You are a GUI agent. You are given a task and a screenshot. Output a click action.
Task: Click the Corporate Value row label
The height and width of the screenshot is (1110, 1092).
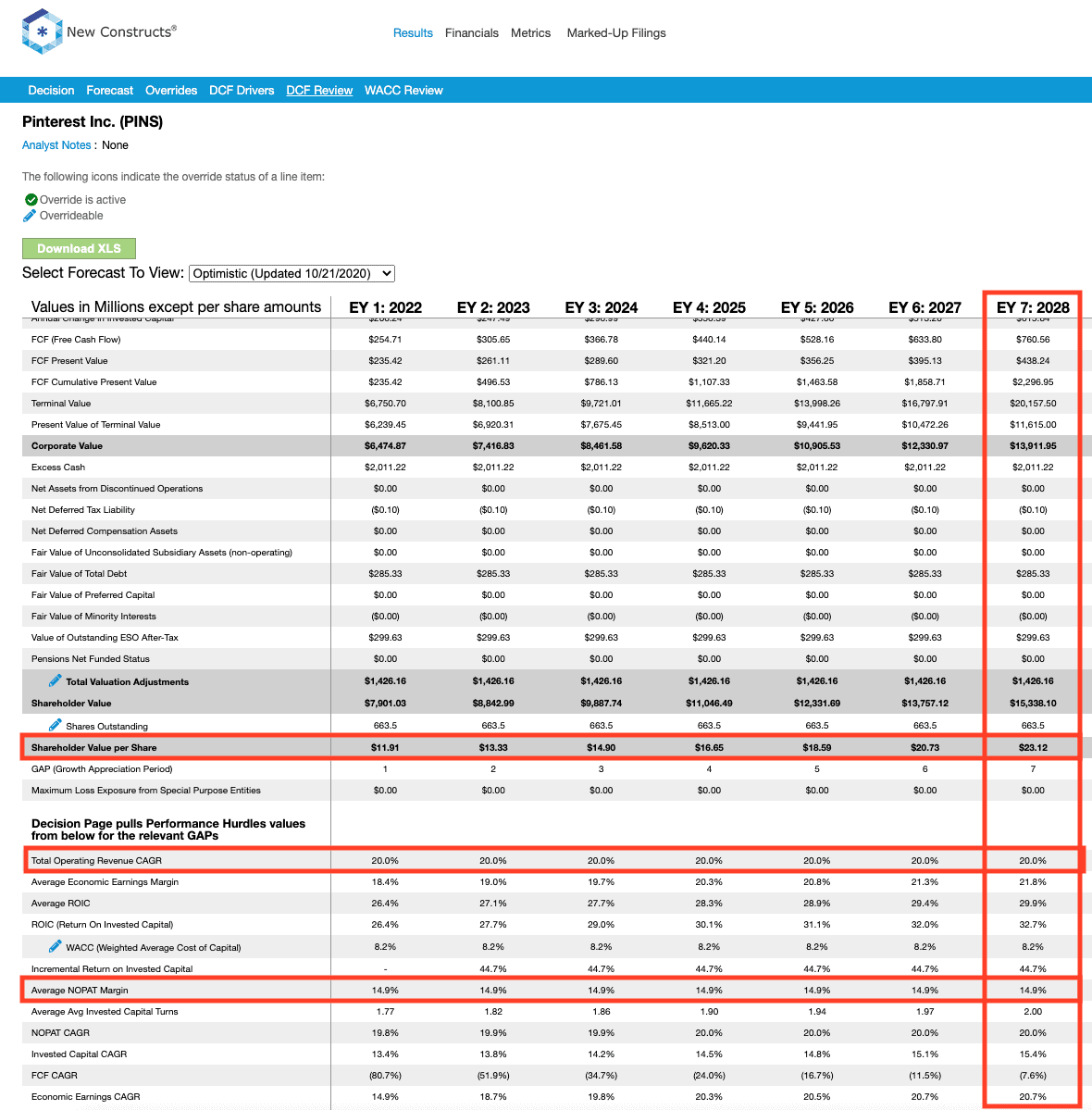pos(68,446)
